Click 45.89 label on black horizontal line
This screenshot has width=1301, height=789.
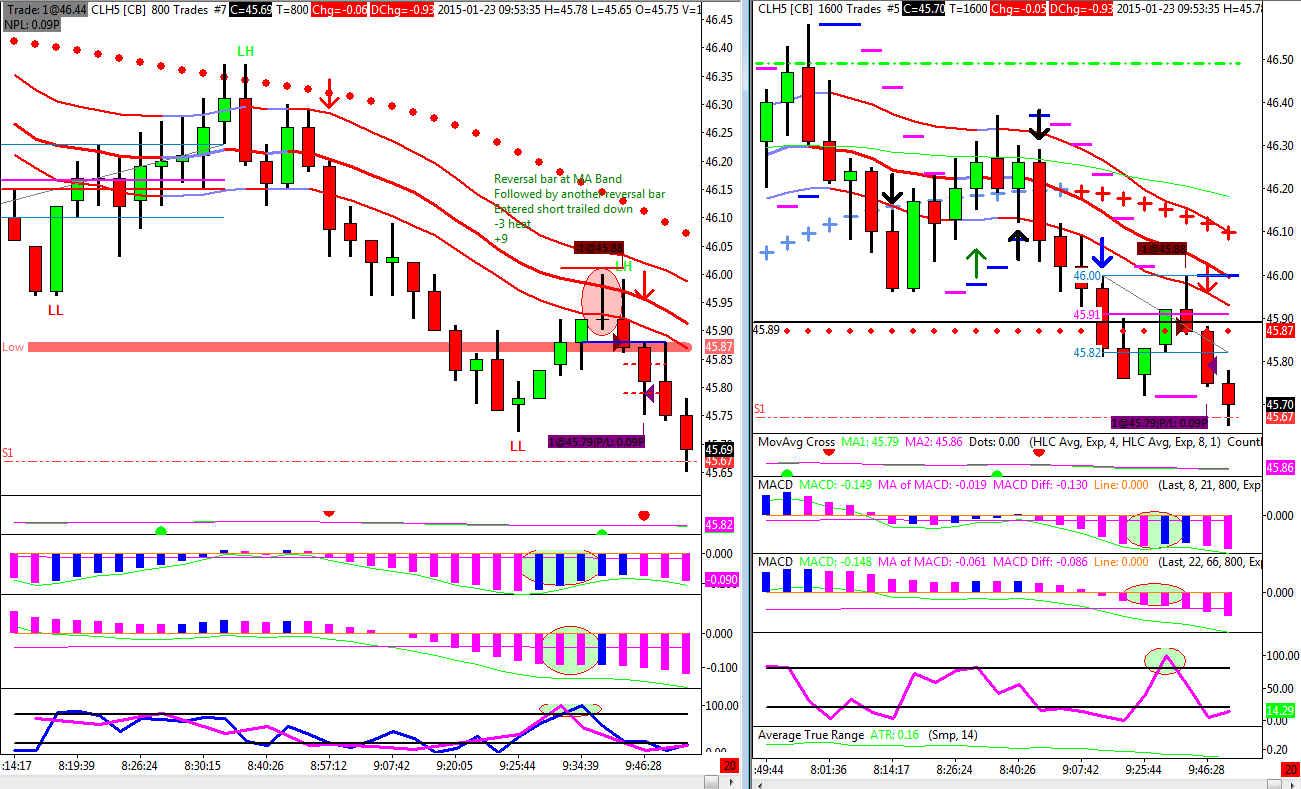pyautogui.click(x=767, y=329)
